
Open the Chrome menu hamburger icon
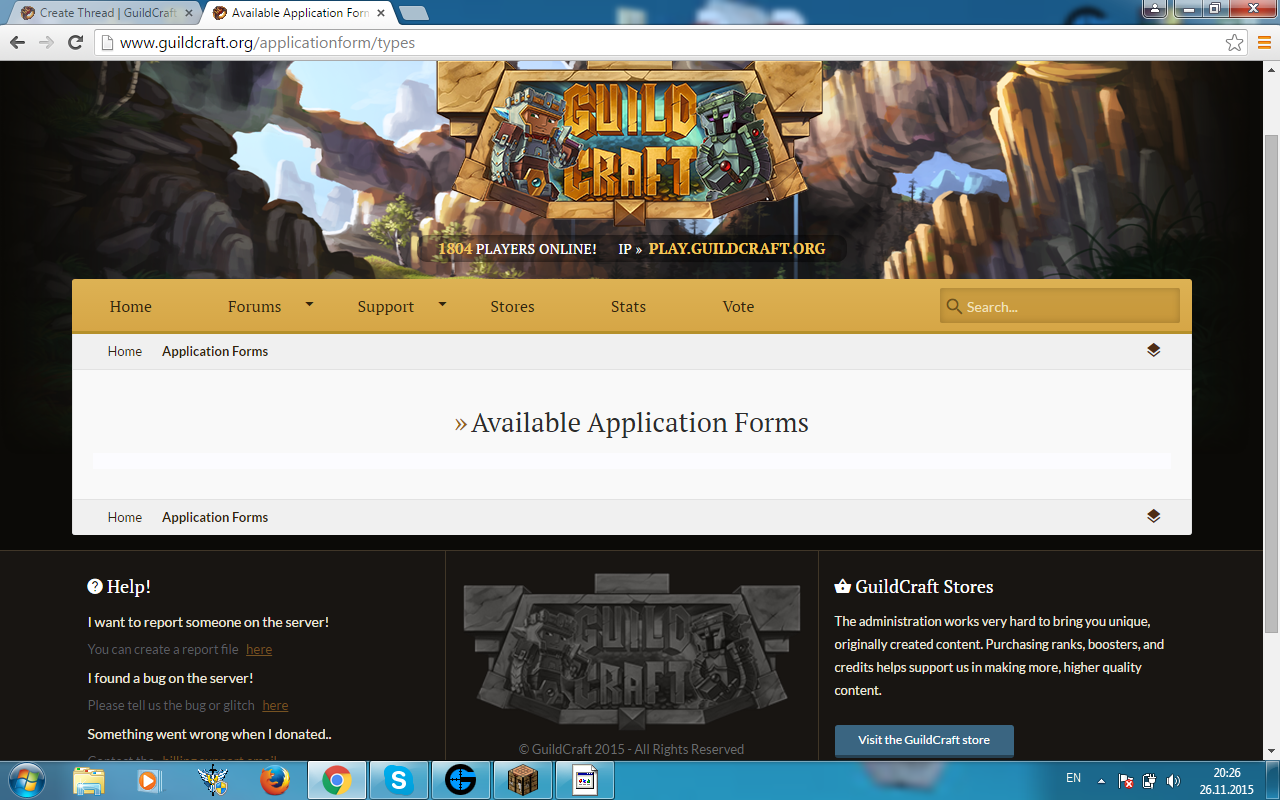(x=1264, y=42)
